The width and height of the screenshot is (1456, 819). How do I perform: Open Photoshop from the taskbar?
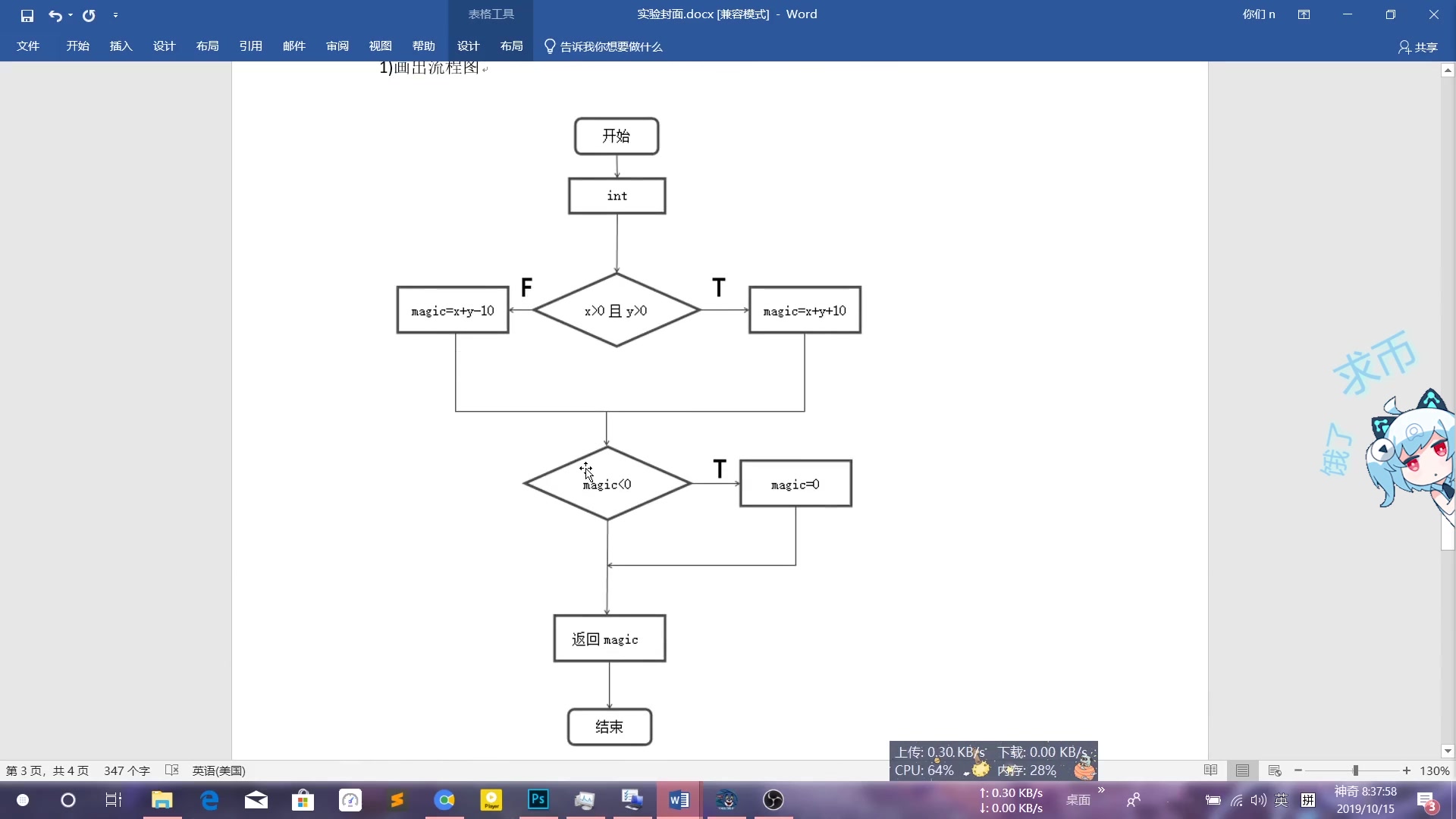point(538,799)
